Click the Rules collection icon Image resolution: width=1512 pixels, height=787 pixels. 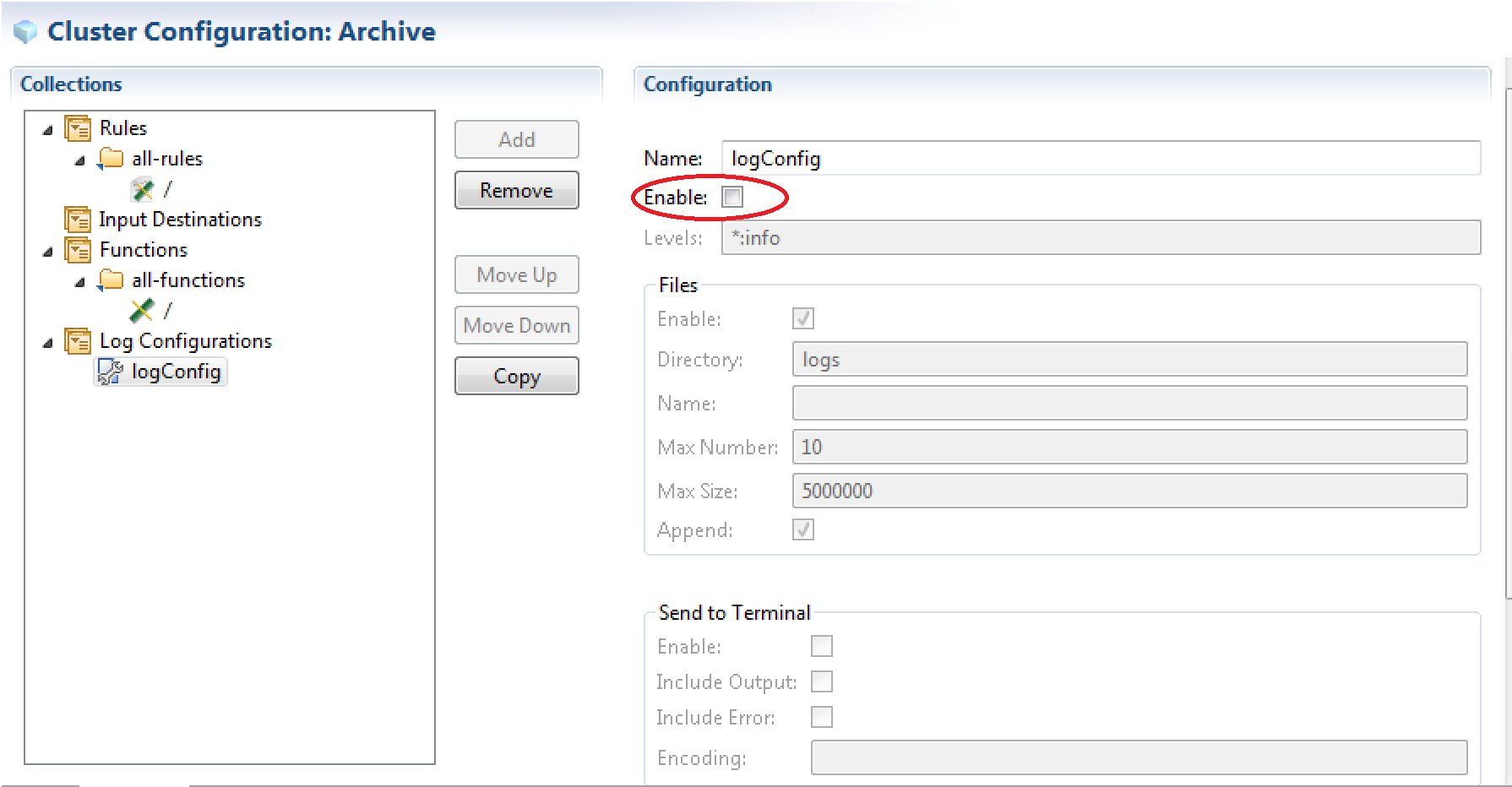coord(78,128)
